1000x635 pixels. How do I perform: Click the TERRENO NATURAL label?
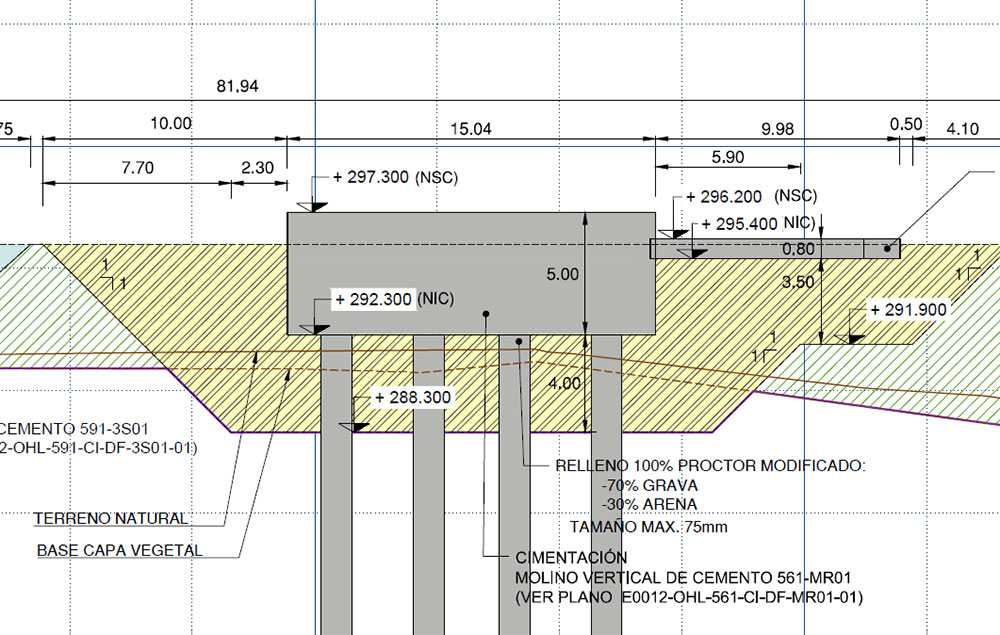point(110,518)
